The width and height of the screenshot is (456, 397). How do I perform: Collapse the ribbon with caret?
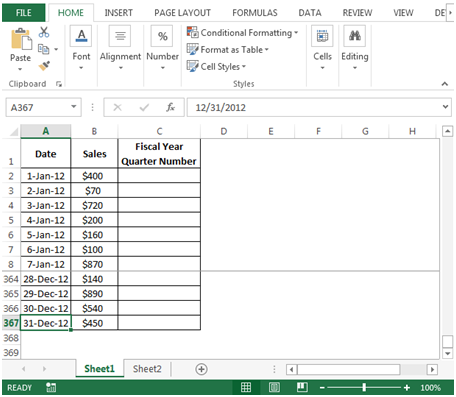[445, 84]
